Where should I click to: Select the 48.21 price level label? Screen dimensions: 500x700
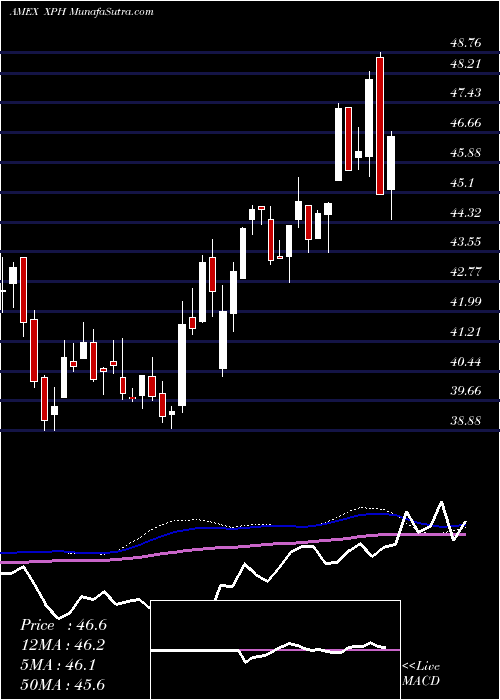466,63
